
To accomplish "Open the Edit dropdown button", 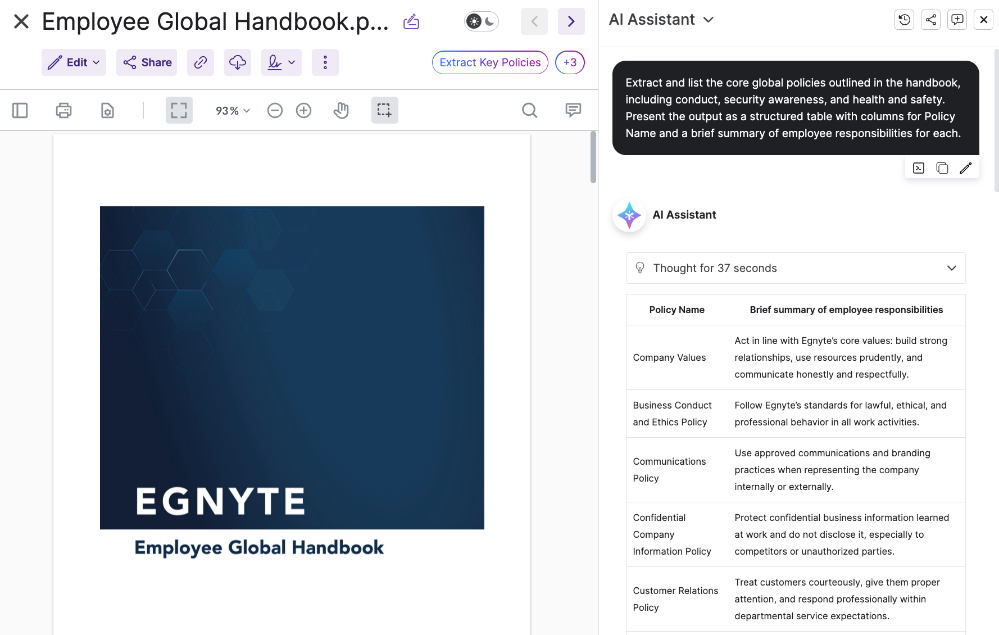I will click(x=74, y=62).
